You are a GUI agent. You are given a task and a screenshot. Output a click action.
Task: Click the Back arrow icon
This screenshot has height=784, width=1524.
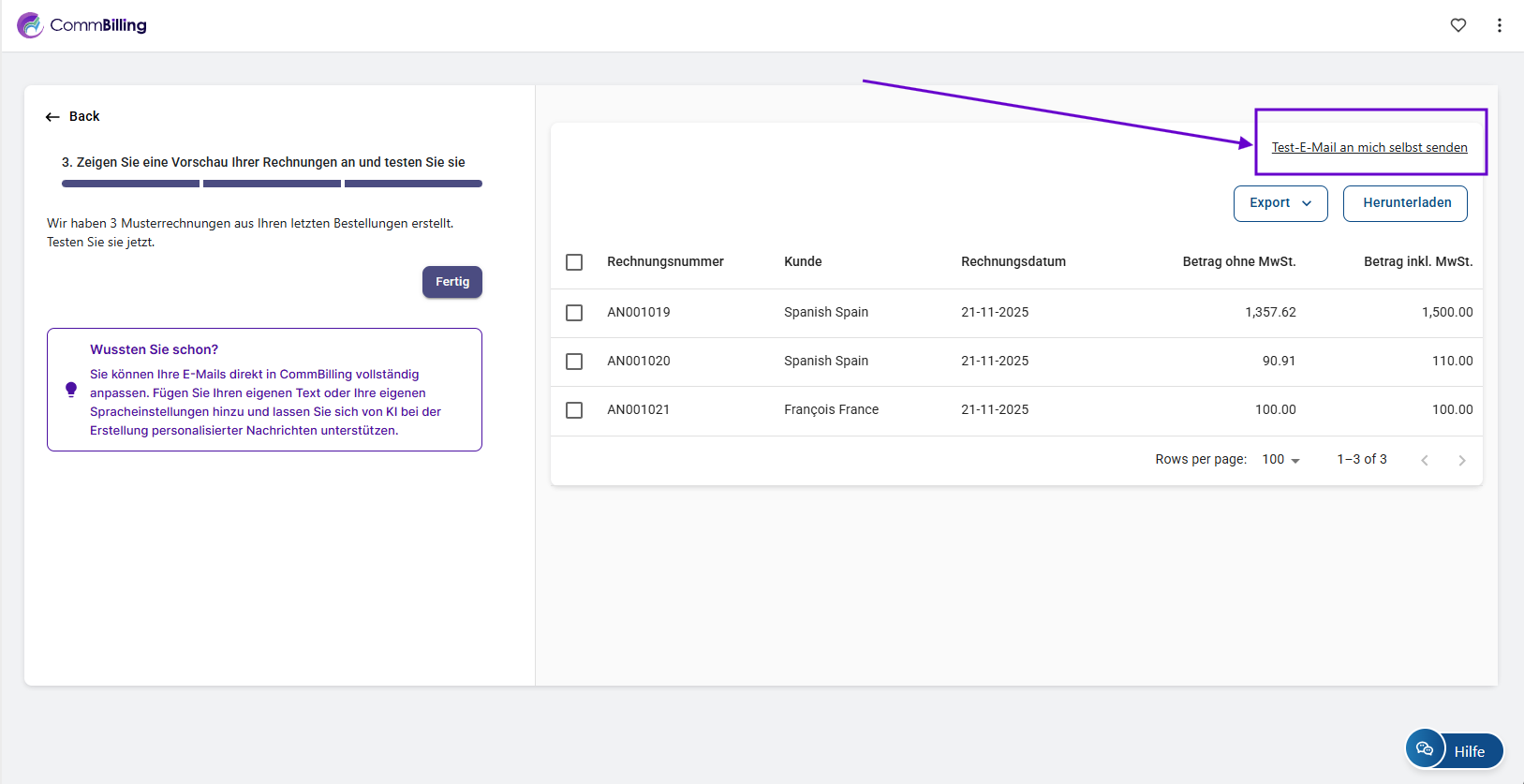[x=52, y=117]
